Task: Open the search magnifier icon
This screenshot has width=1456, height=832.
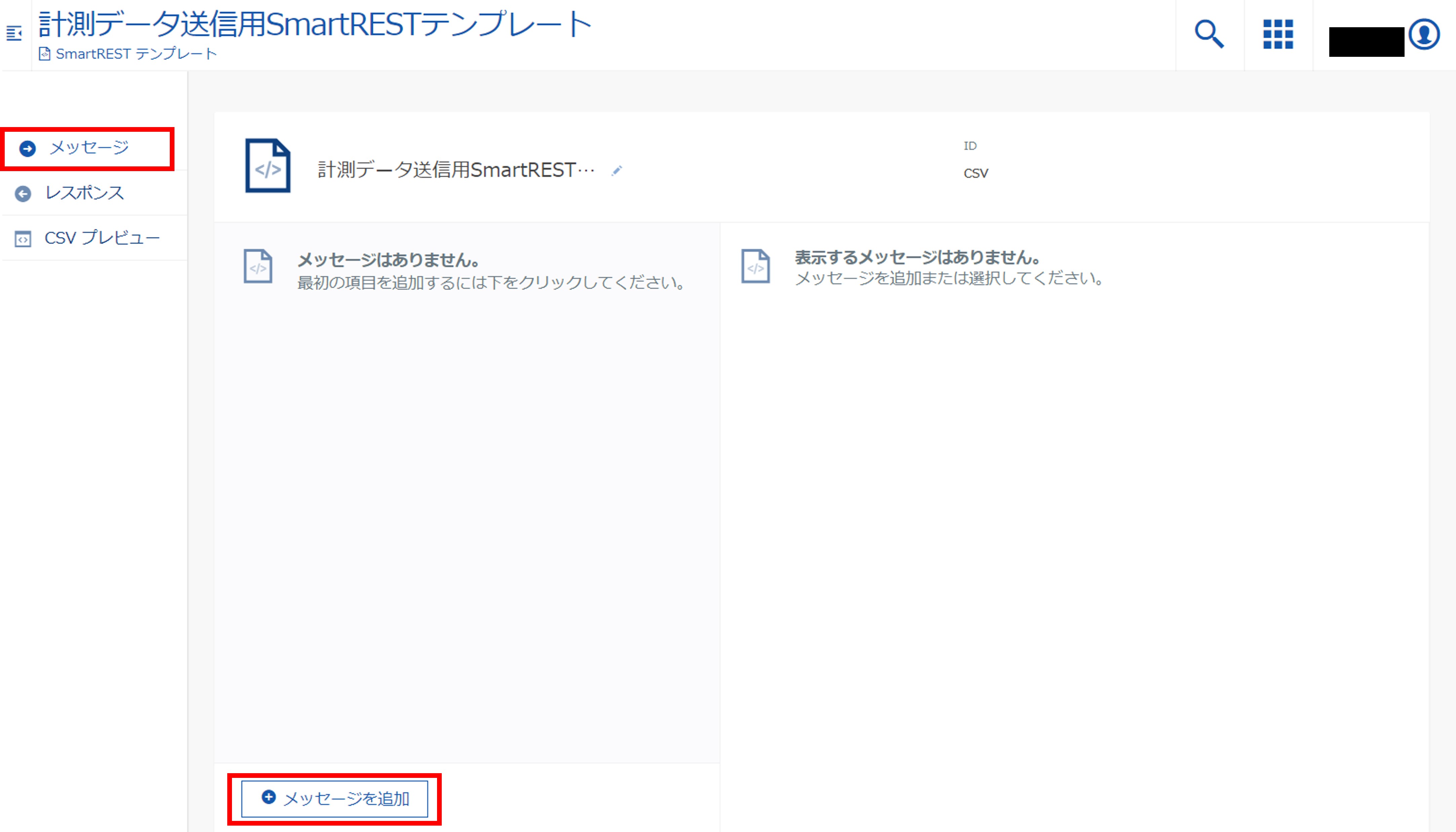Action: point(1210,34)
